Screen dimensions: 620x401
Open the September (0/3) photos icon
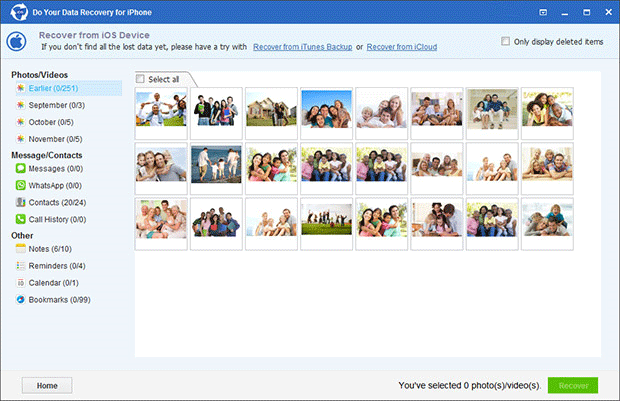point(20,105)
